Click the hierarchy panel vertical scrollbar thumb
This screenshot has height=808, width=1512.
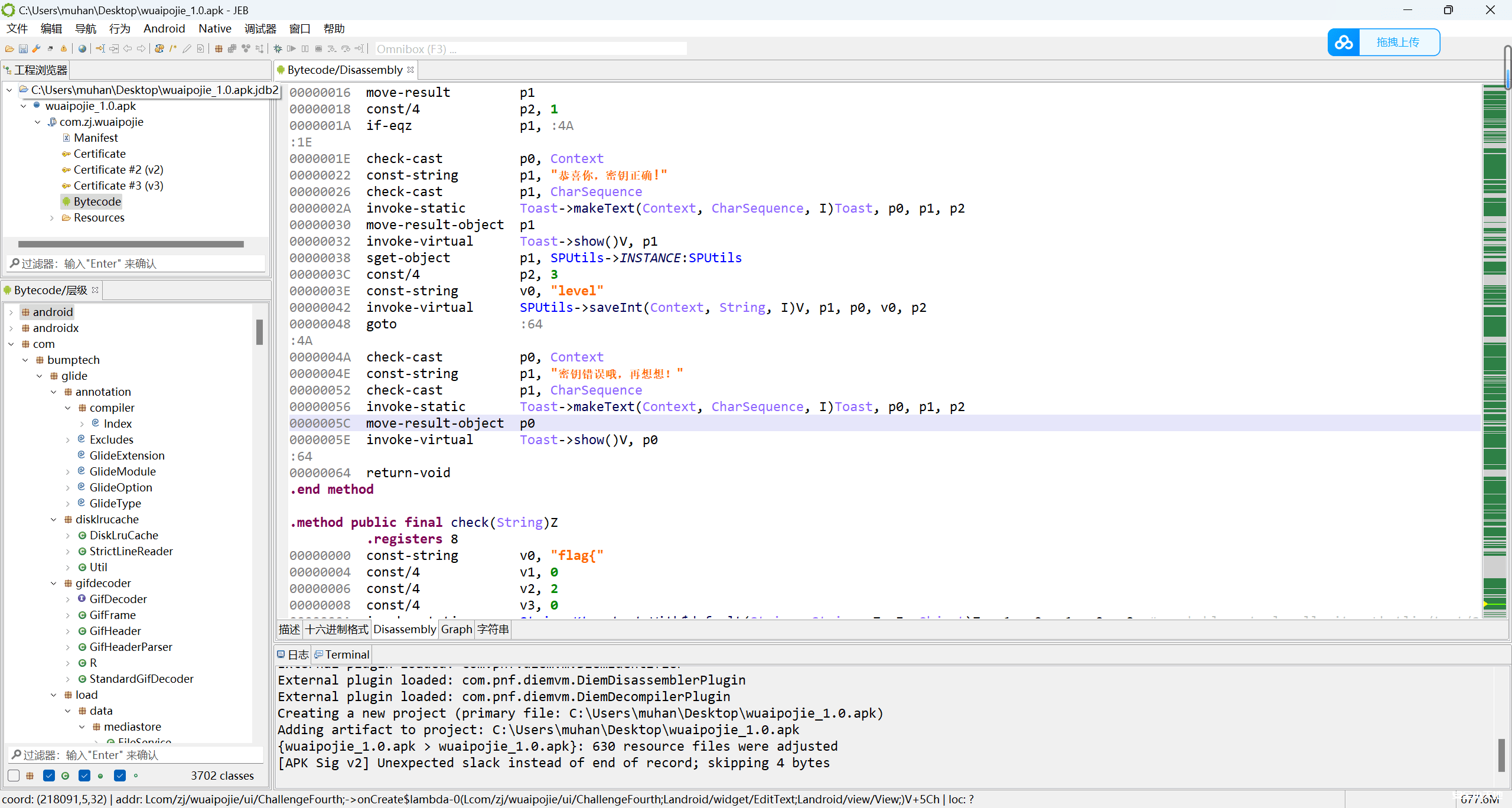[x=259, y=332]
